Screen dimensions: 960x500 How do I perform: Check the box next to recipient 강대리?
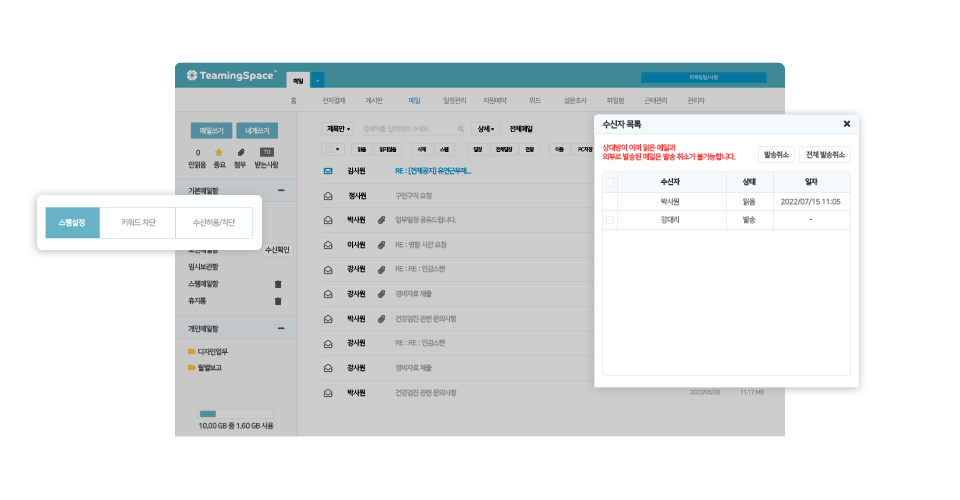(x=610, y=219)
